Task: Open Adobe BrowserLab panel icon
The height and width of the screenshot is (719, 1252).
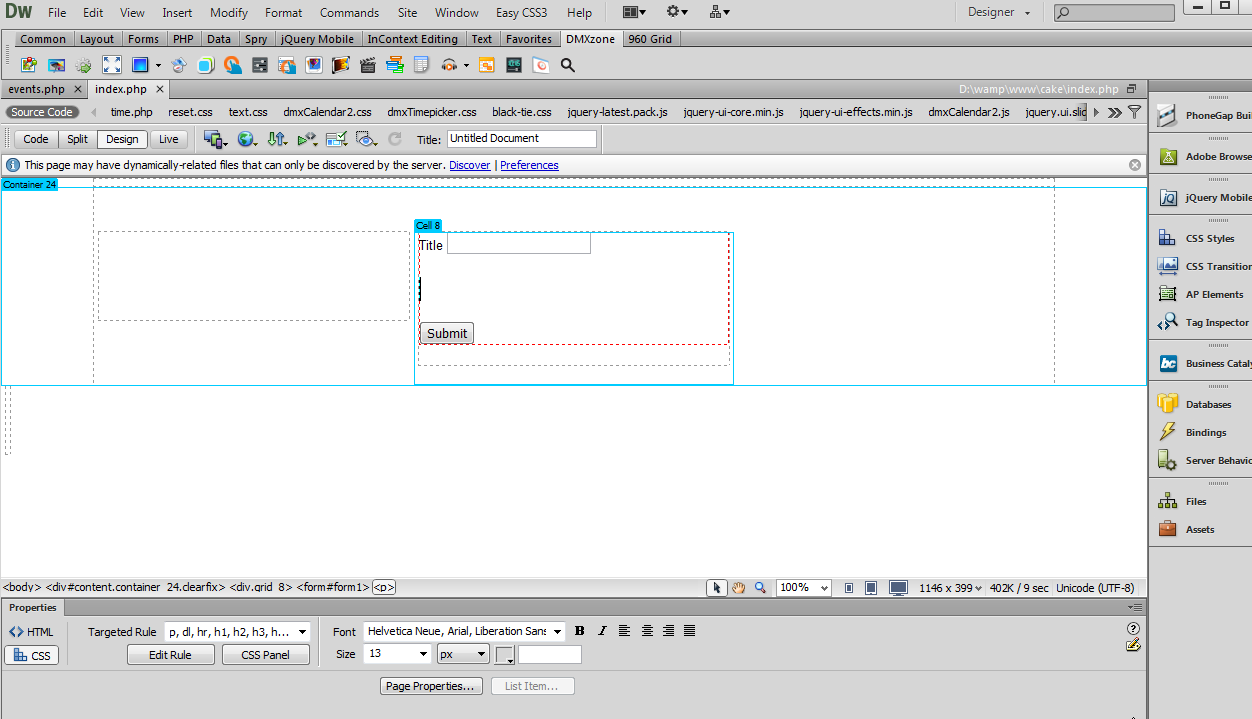Action: [1167, 156]
